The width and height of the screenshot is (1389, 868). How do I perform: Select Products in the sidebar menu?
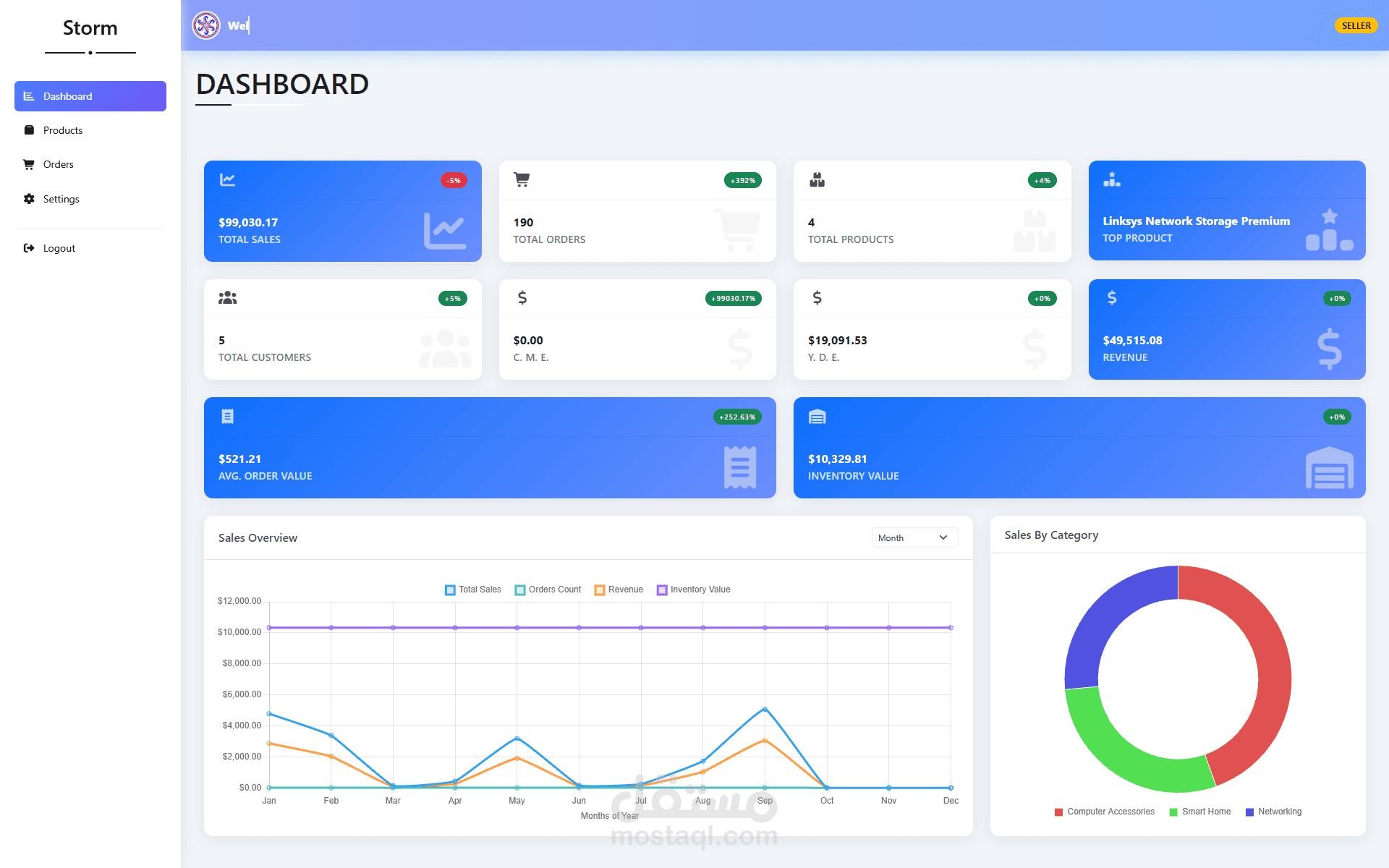(62, 130)
